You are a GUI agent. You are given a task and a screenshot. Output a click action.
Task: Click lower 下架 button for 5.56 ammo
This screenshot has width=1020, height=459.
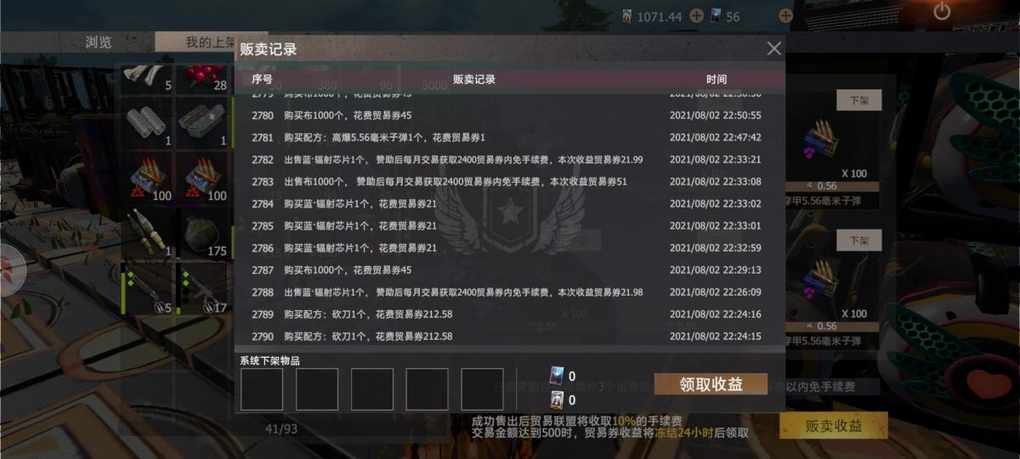click(859, 240)
